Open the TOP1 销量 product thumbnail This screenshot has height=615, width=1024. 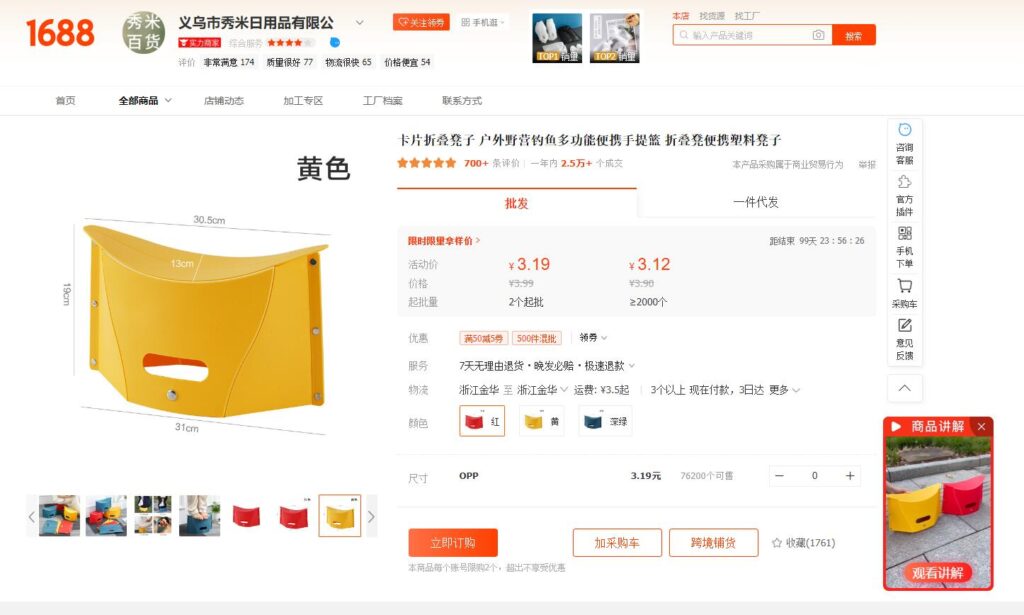click(557, 38)
